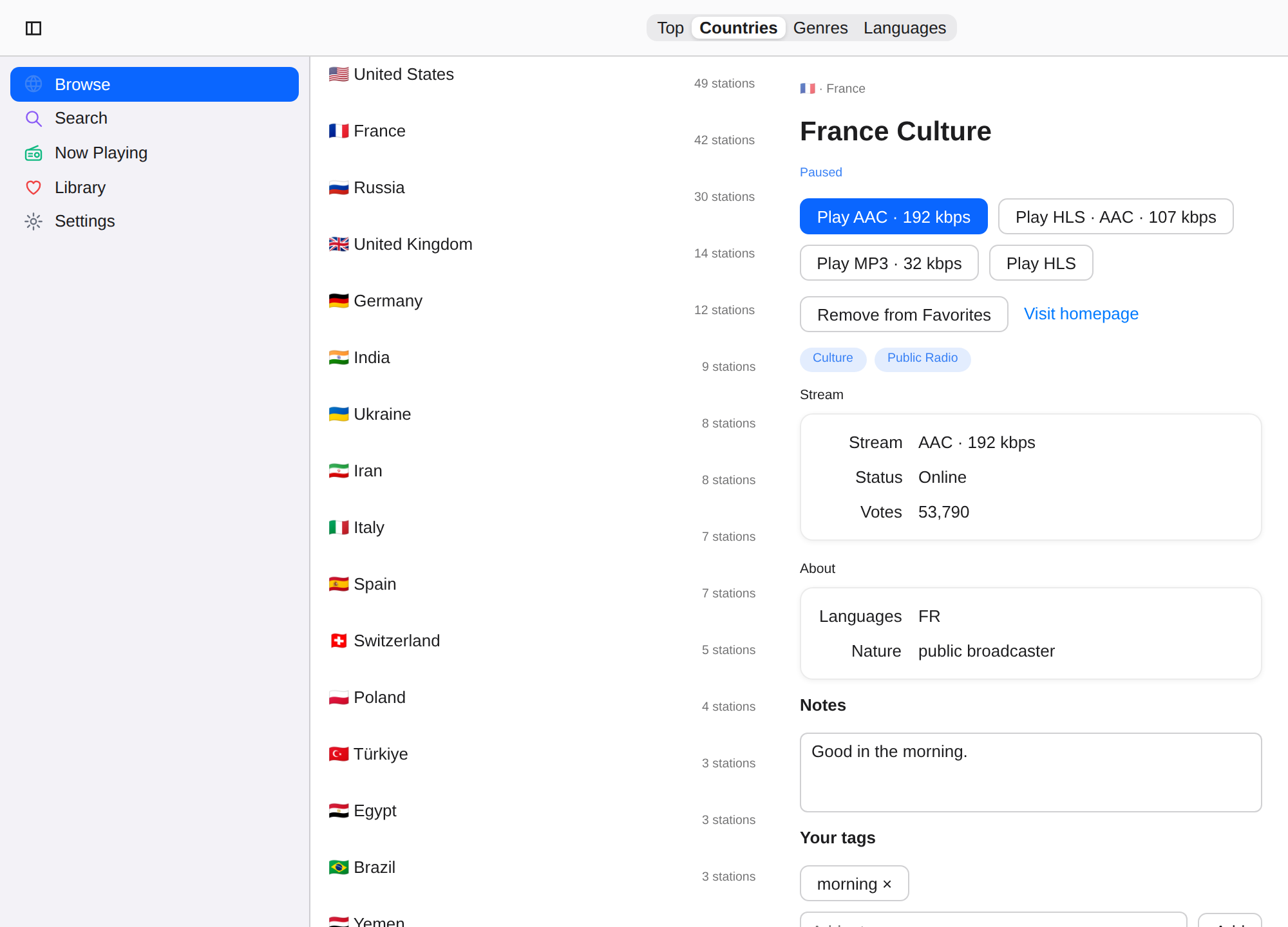This screenshot has width=1288, height=927.
Task: Toggle the sidebar panel icon
Action: click(x=33, y=28)
